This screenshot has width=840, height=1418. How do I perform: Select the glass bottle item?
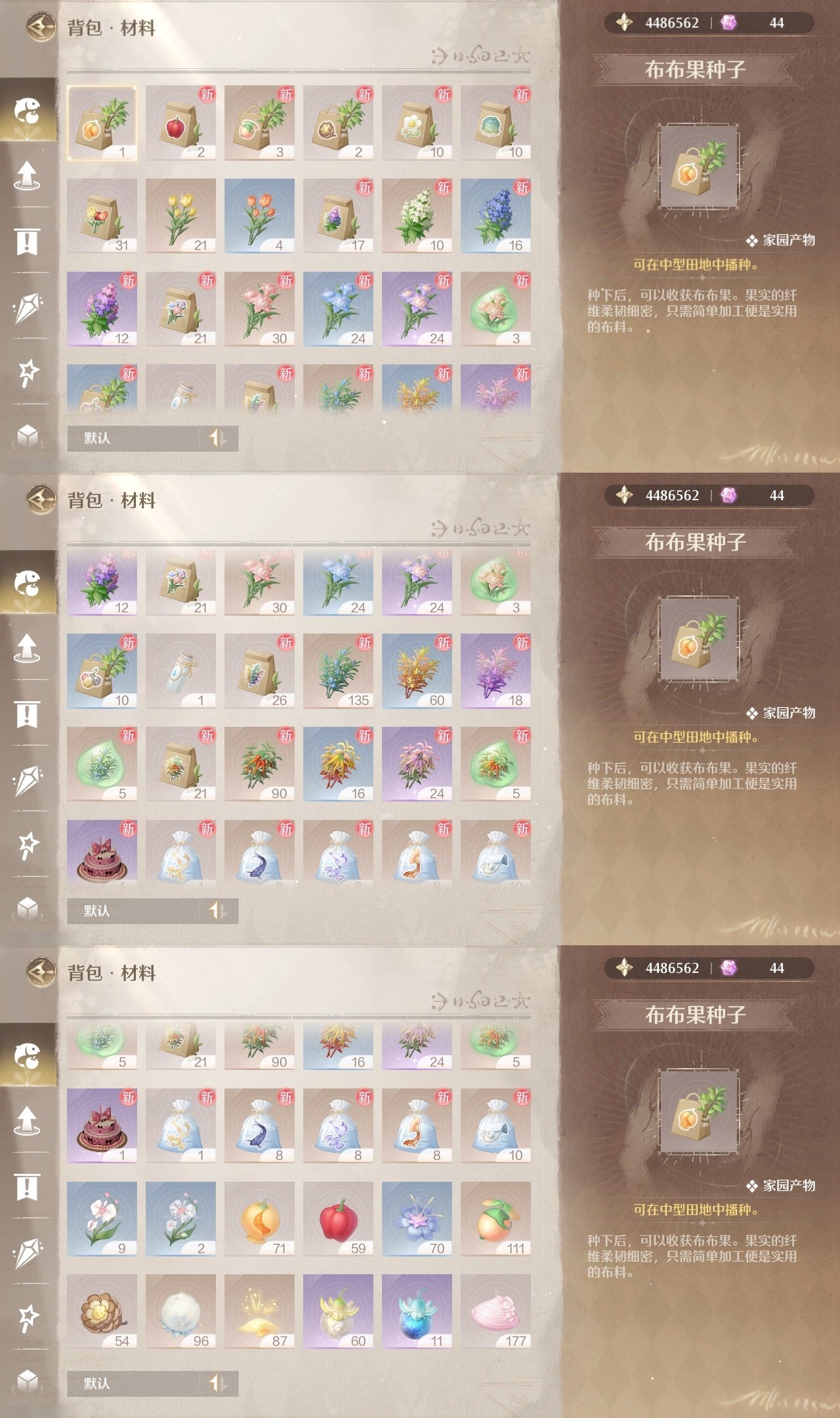pyautogui.click(x=180, y=671)
